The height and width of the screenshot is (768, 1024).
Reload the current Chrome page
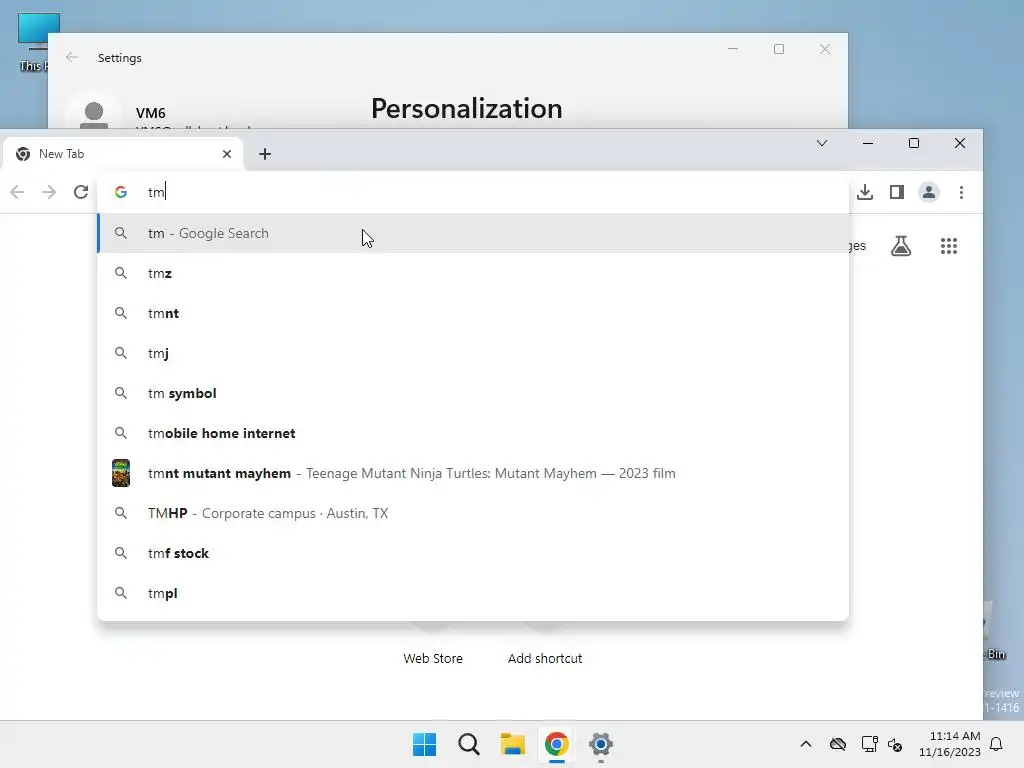(x=81, y=192)
